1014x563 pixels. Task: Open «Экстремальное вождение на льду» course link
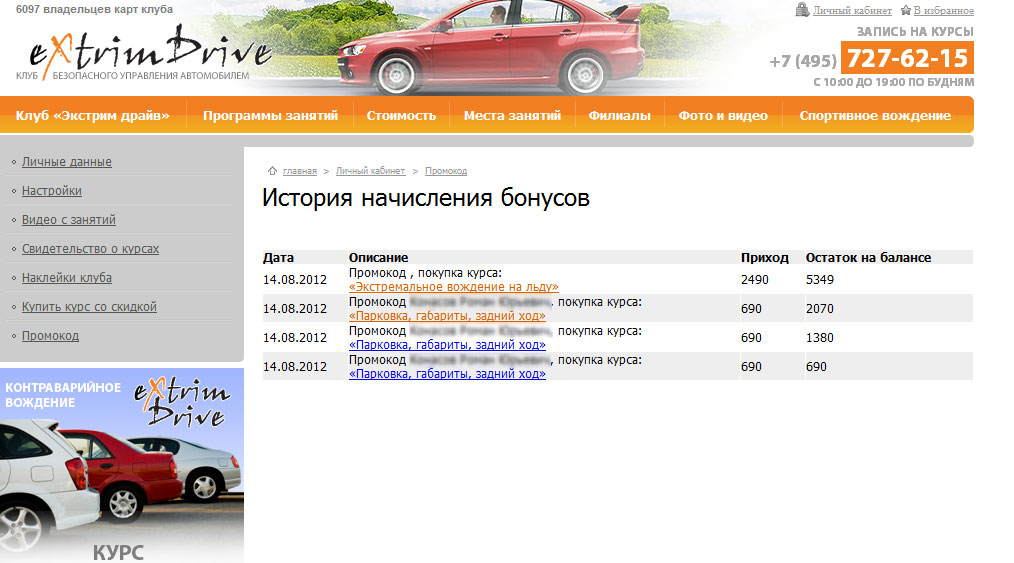click(x=453, y=286)
